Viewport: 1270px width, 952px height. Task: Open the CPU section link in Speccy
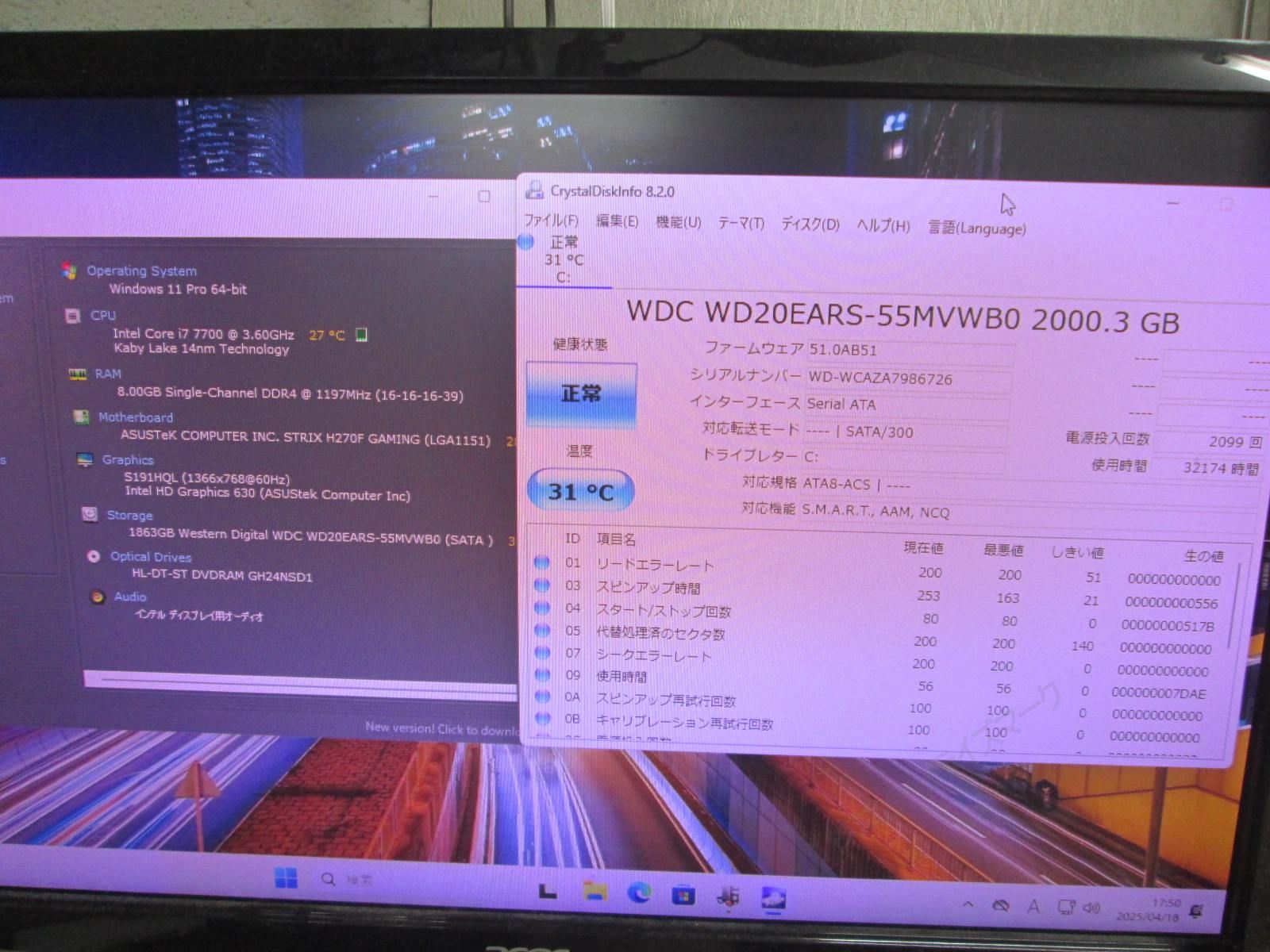click(103, 315)
